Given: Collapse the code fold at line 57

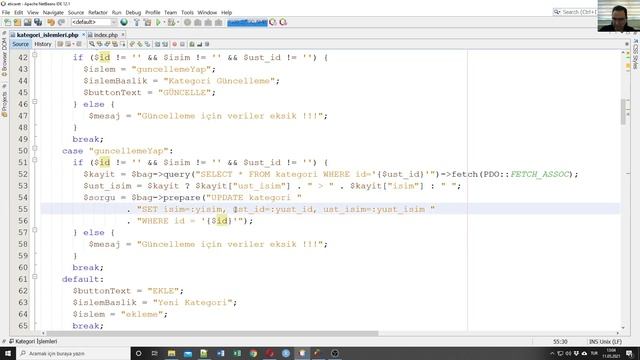Looking at the screenshot, I should click(x=35, y=230).
